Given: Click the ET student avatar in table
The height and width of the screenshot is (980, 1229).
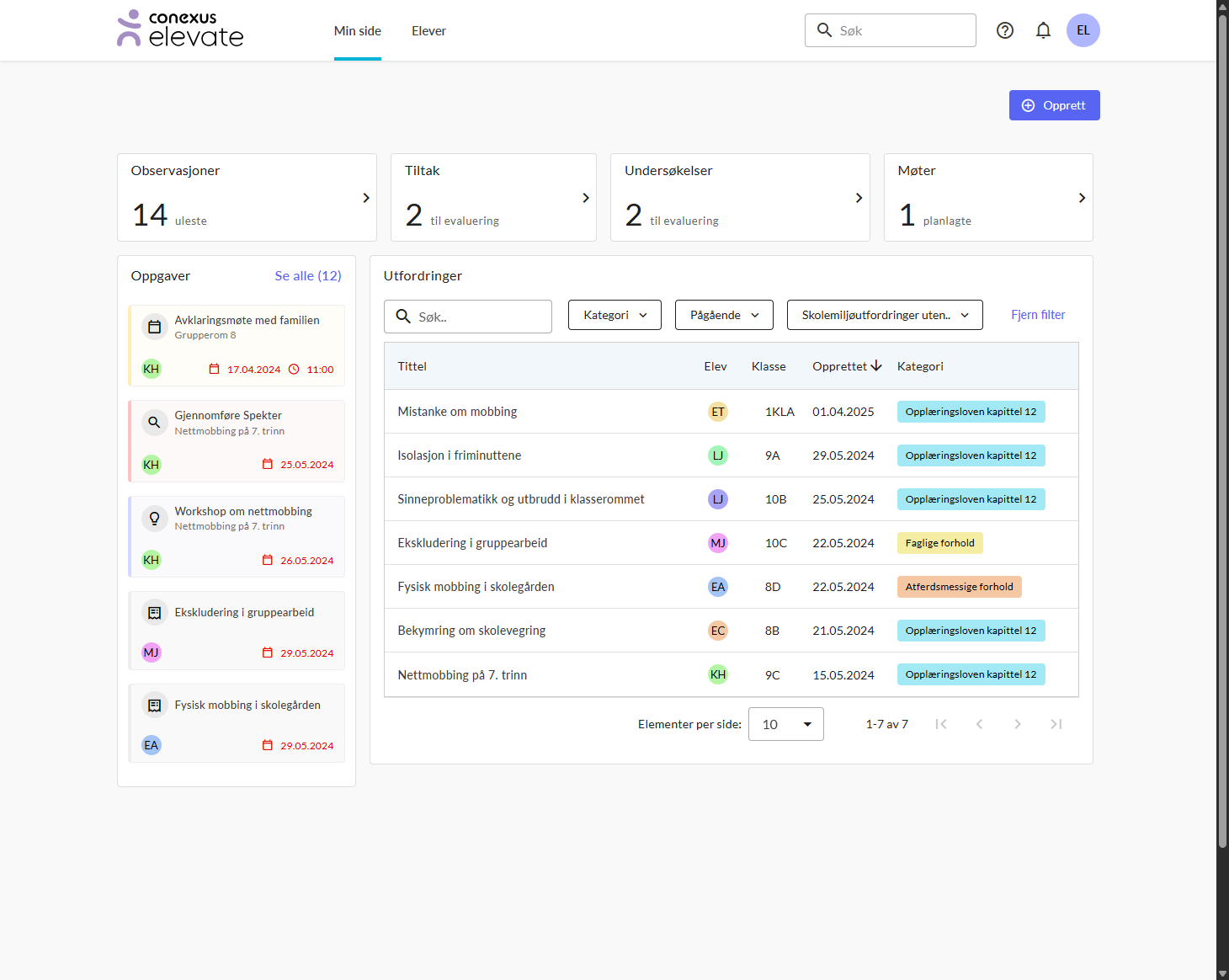Looking at the screenshot, I should coord(717,412).
